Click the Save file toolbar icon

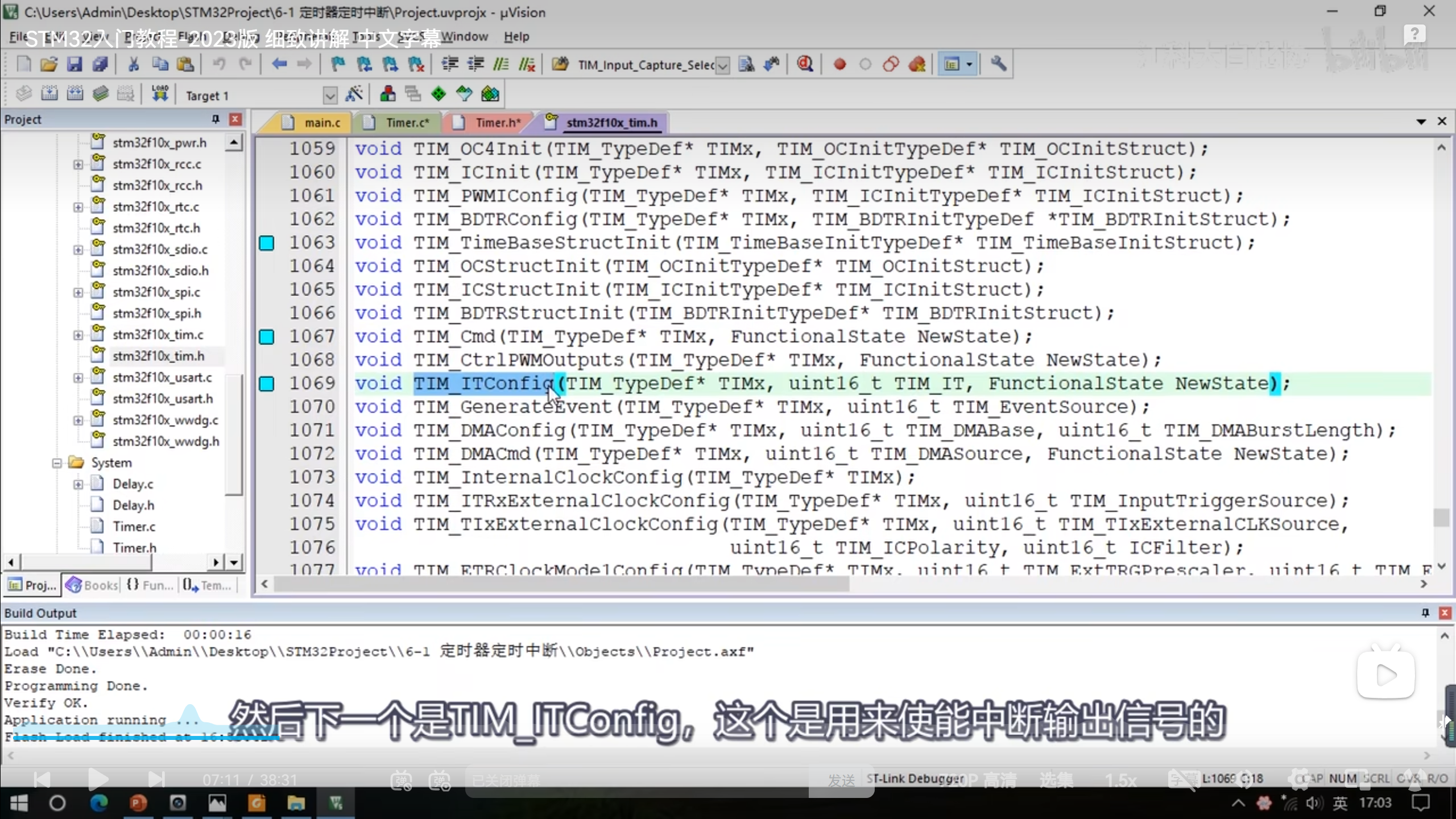click(75, 64)
